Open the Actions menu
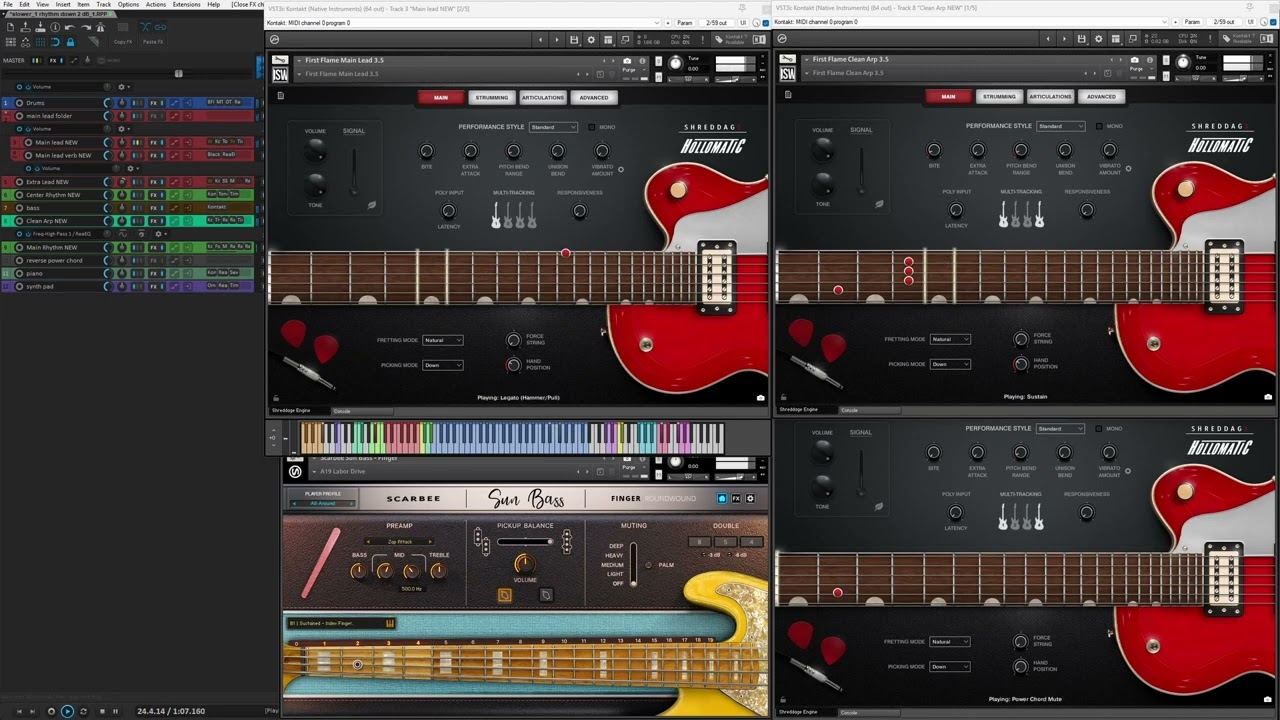Viewport: 1280px width, 720px height. click(156, 4)
